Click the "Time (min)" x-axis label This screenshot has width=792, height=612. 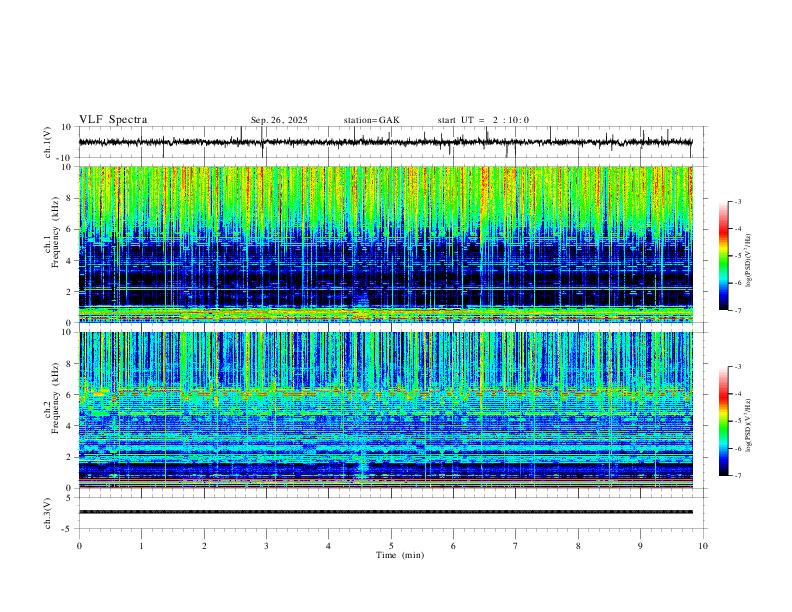(x=400, y=555)
